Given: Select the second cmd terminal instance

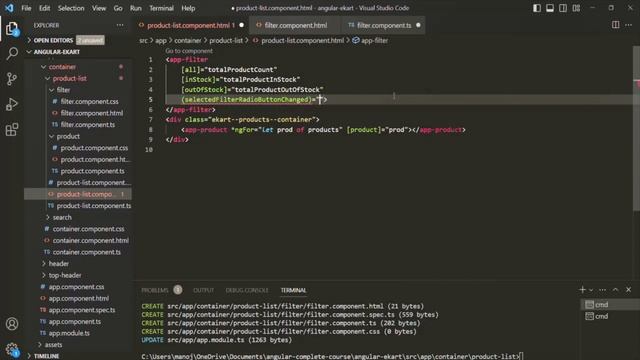Looking at the screenshot, I should click(610, 316).
